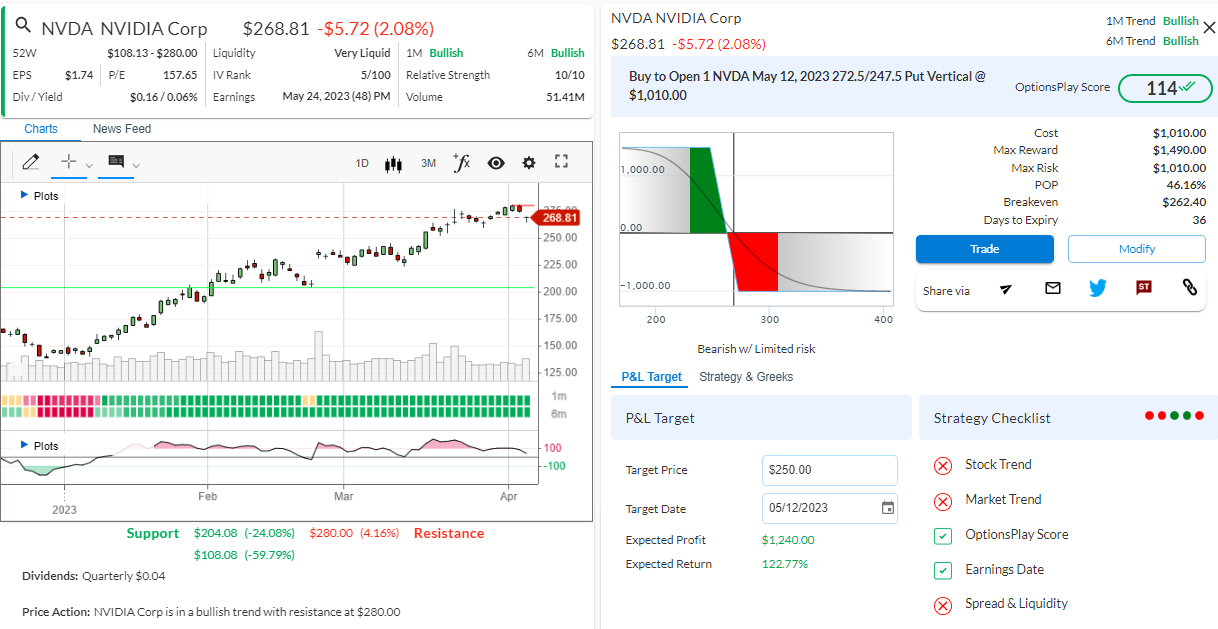Click the Volume 51.41M value
The height and width of the screenshot is (629, 1218).
[x=565, y=97]
